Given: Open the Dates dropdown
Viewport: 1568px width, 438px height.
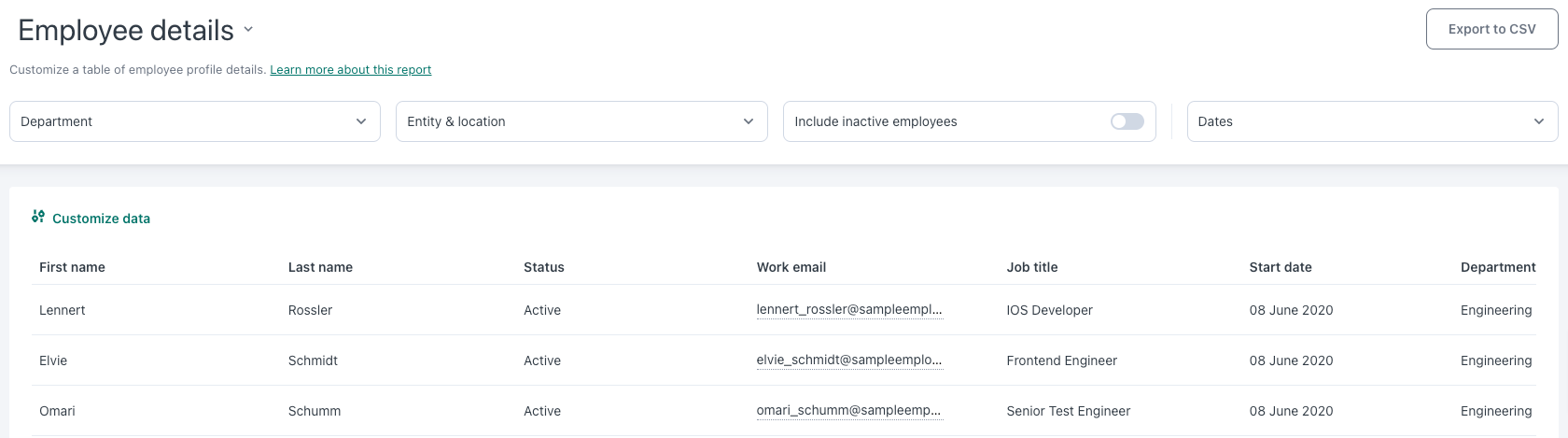Looking at the screenshot, I should tap(1372, 121).
